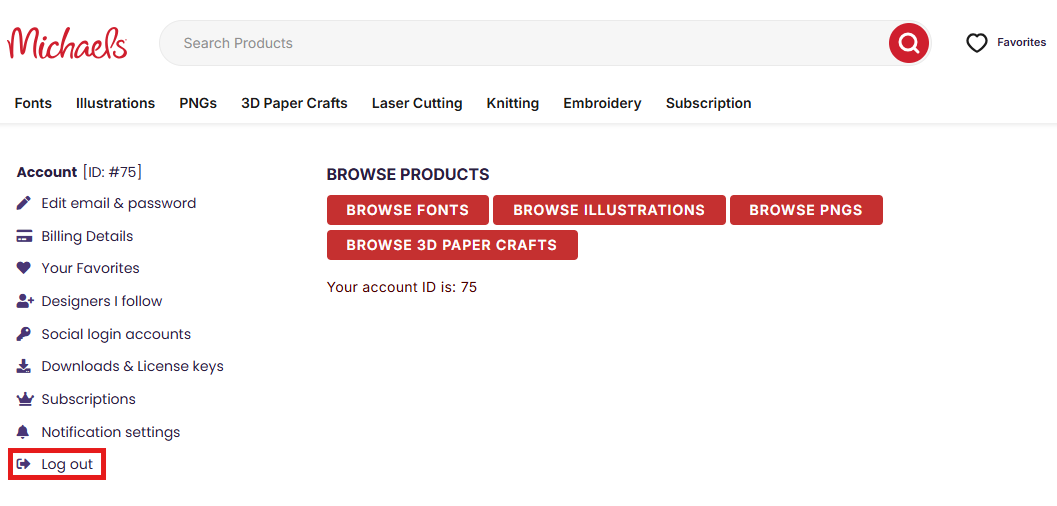
Task: Click the download icon beside License keys
Action: (x=25, y=366)
